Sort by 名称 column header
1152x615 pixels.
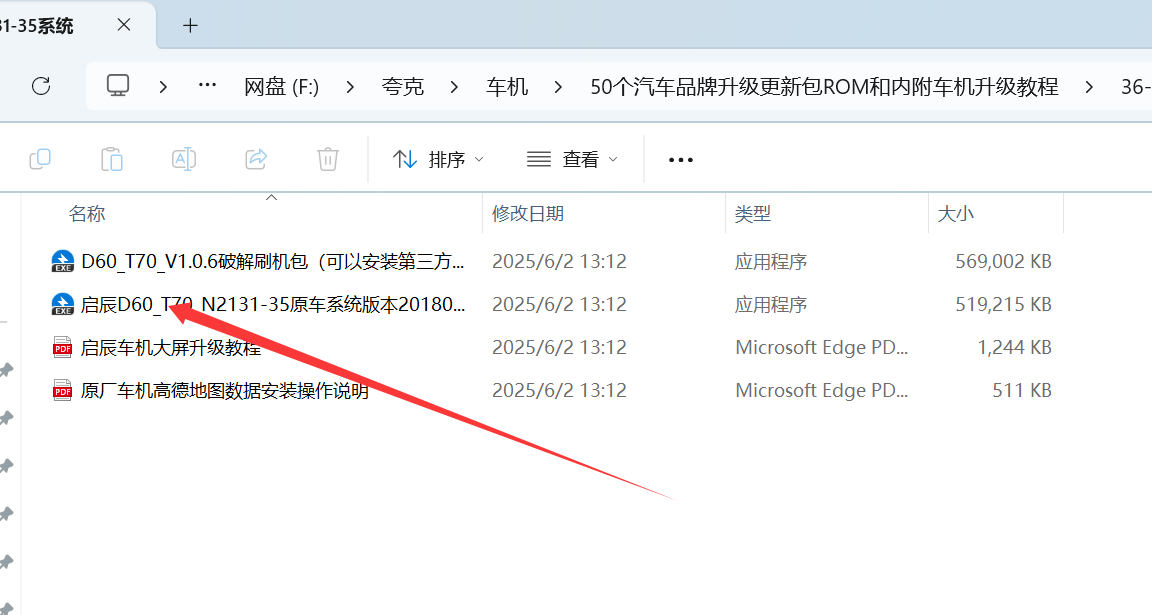point(87,214)
